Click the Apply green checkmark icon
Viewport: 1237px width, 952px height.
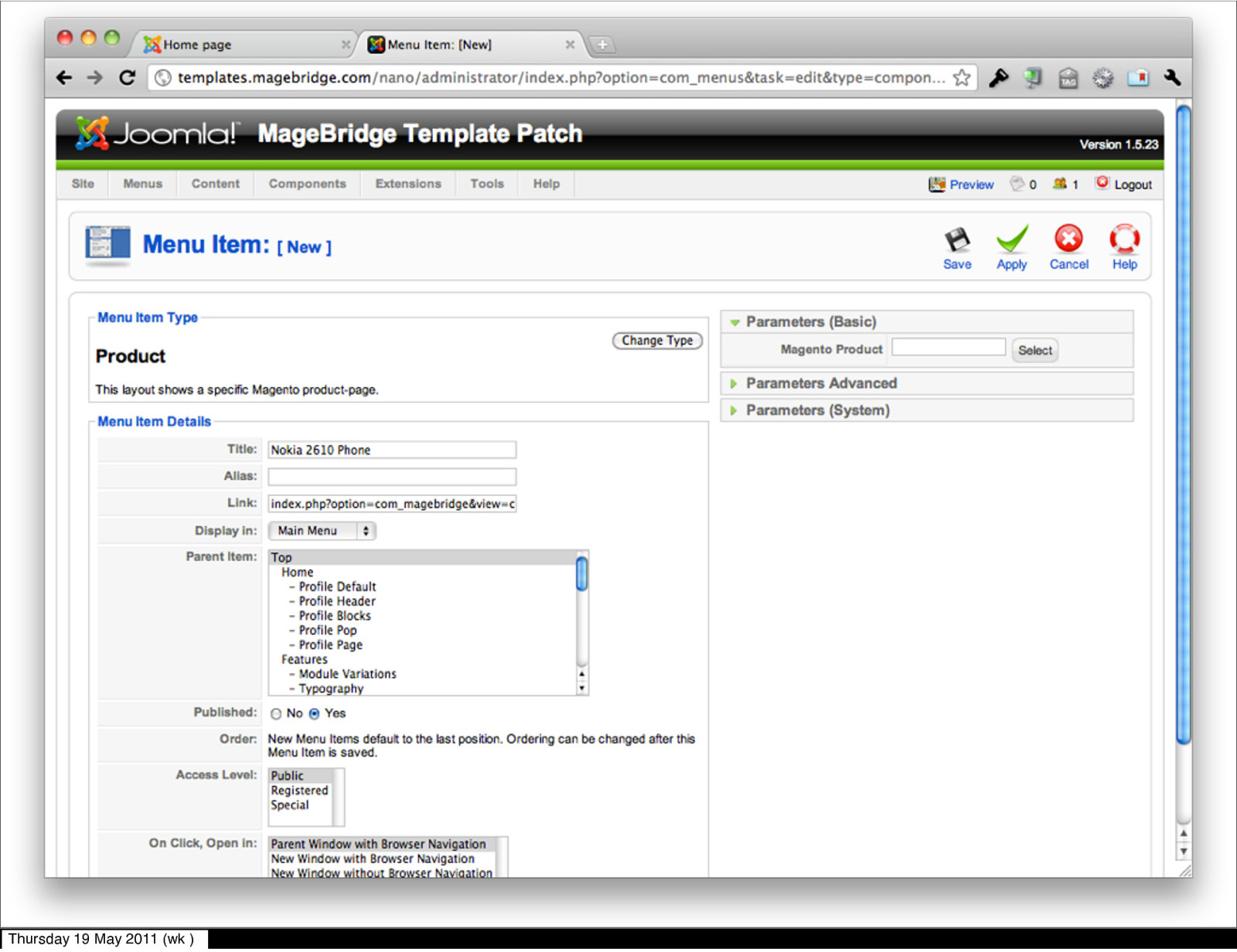click(x=1012, y=240)
